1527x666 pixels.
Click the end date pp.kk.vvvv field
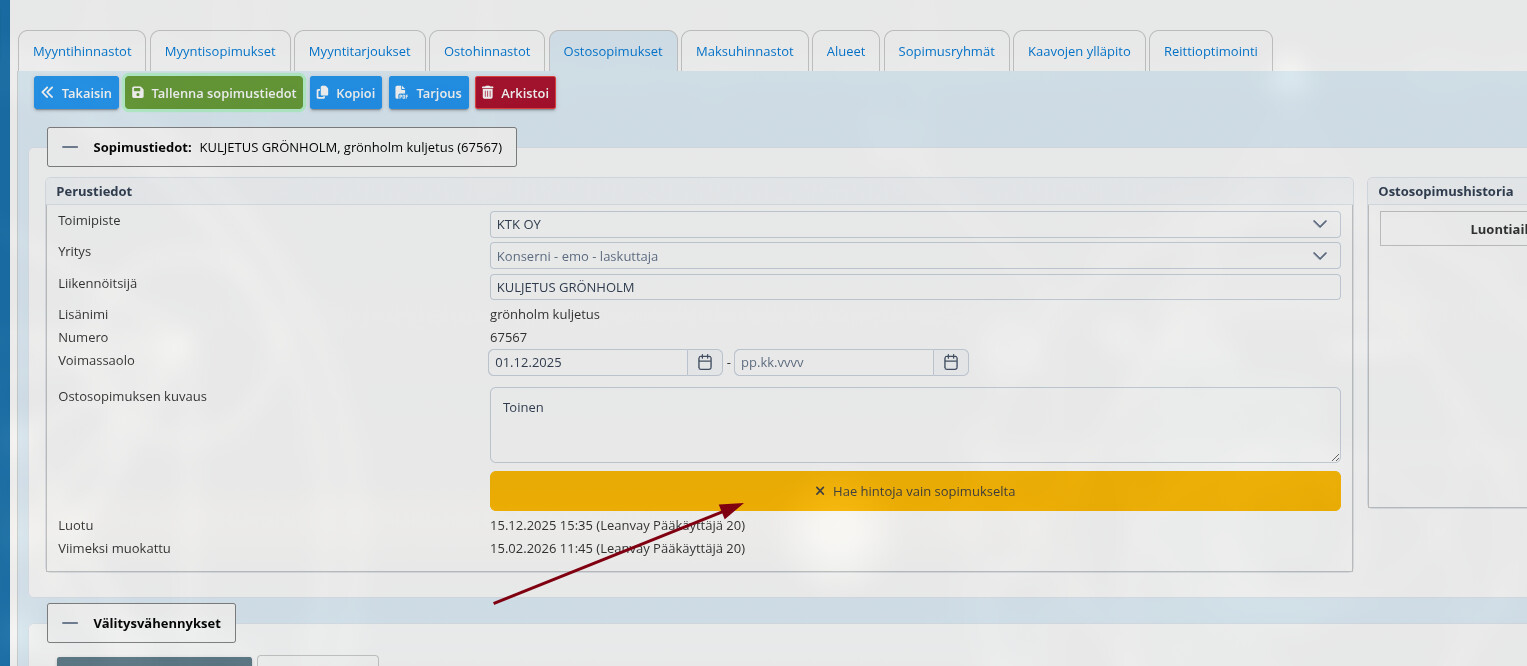pyautogui.click(x=833, y=362)
